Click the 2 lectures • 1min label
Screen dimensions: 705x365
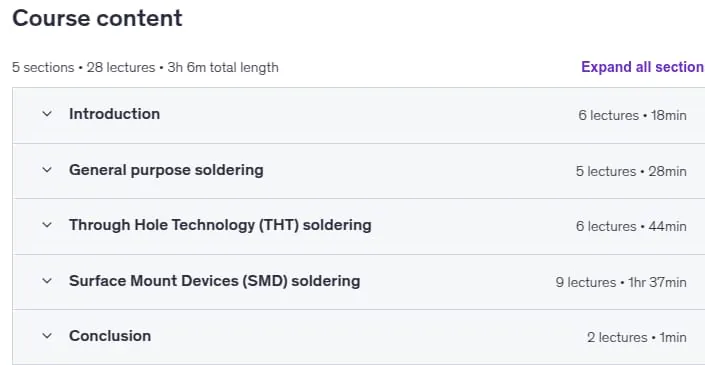click(637, 337)
